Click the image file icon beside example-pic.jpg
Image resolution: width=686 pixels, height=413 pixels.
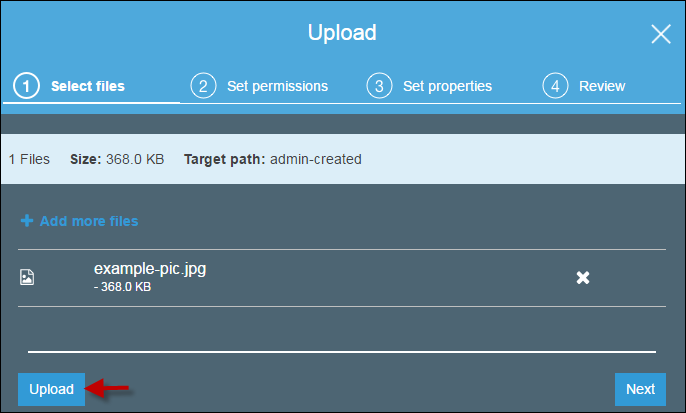click(27, 277)
